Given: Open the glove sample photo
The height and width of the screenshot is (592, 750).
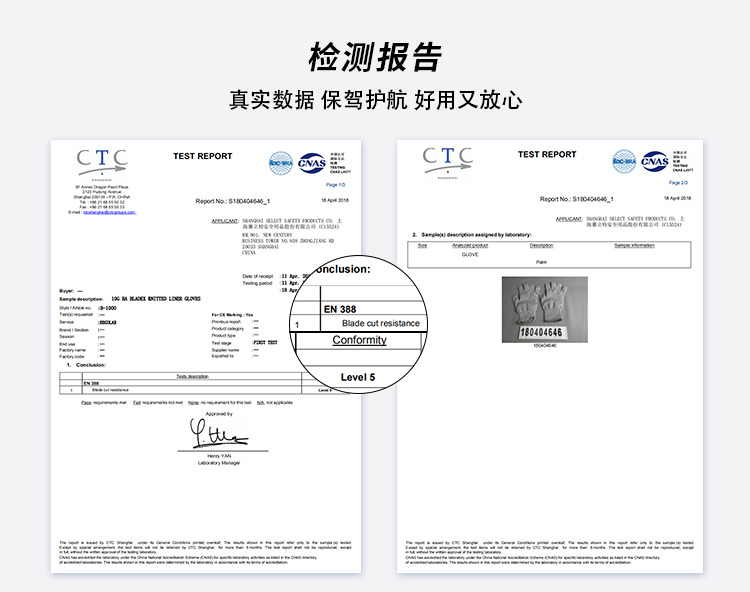Looking at the screenshot, I should click(545, 309).
